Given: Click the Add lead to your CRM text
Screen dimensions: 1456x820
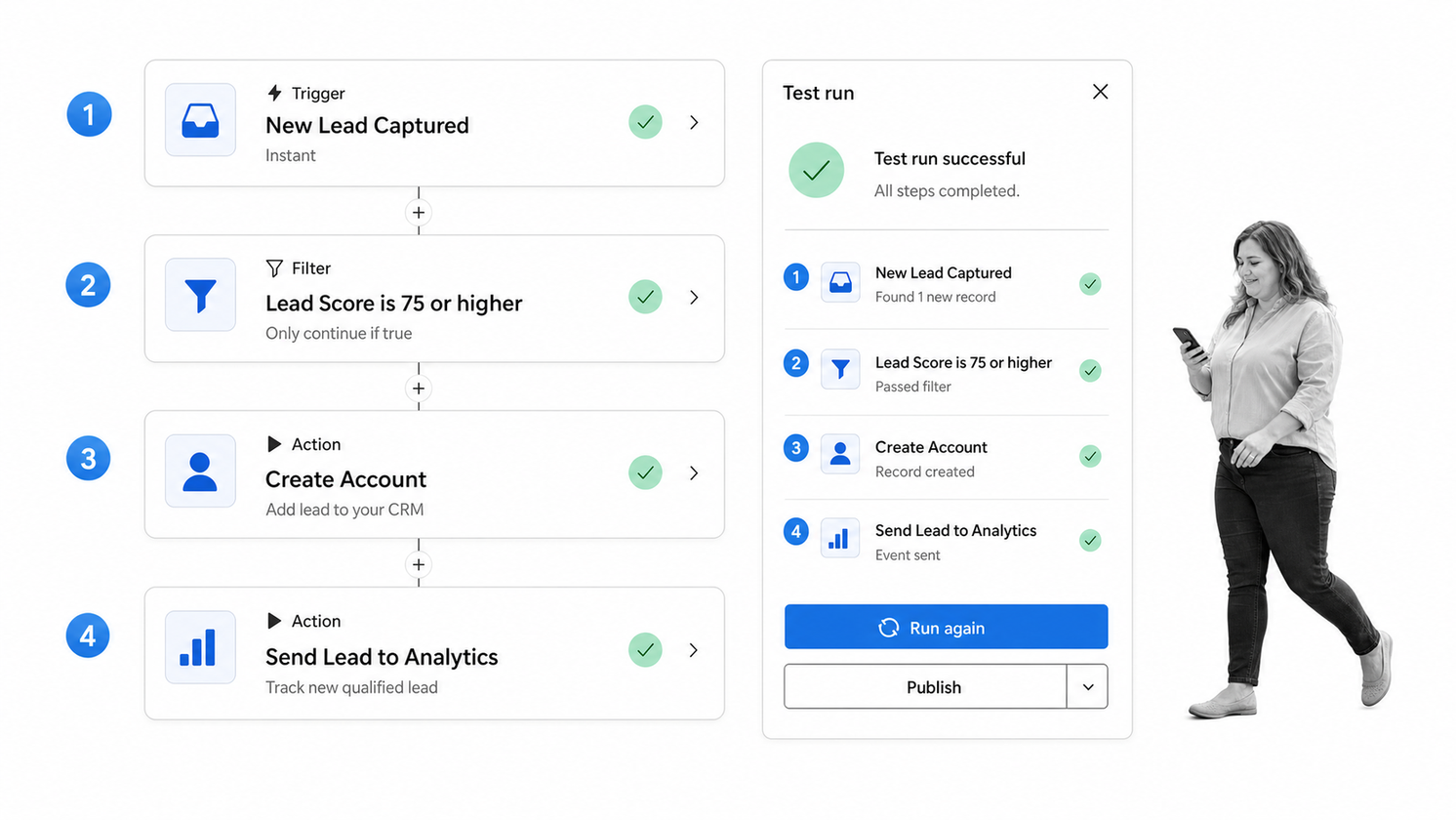Looking at the screenshot, I should pos(344,510).
